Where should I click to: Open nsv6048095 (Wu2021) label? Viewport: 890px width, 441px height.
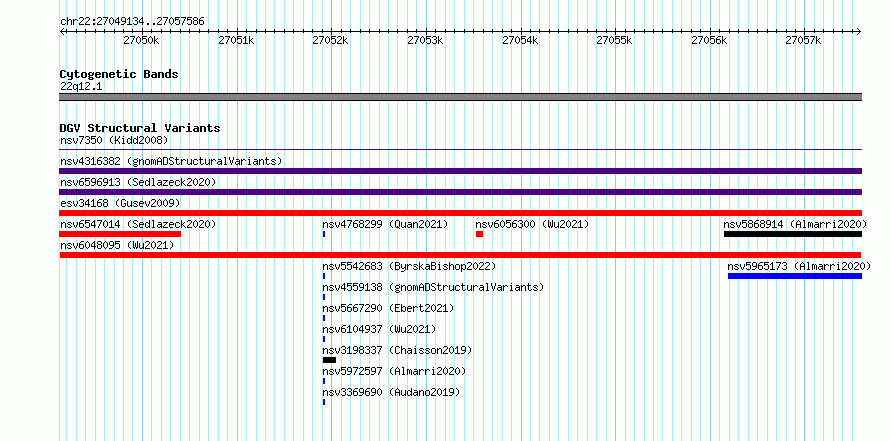[x=117, y=245]
